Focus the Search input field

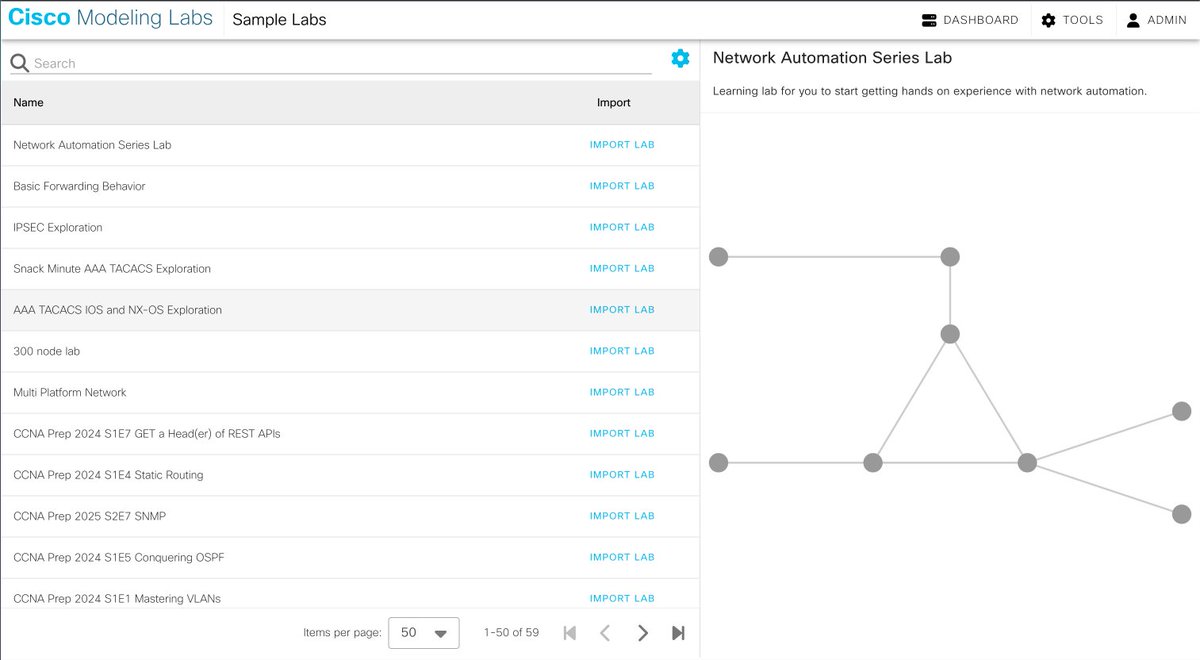coord(342,63)
